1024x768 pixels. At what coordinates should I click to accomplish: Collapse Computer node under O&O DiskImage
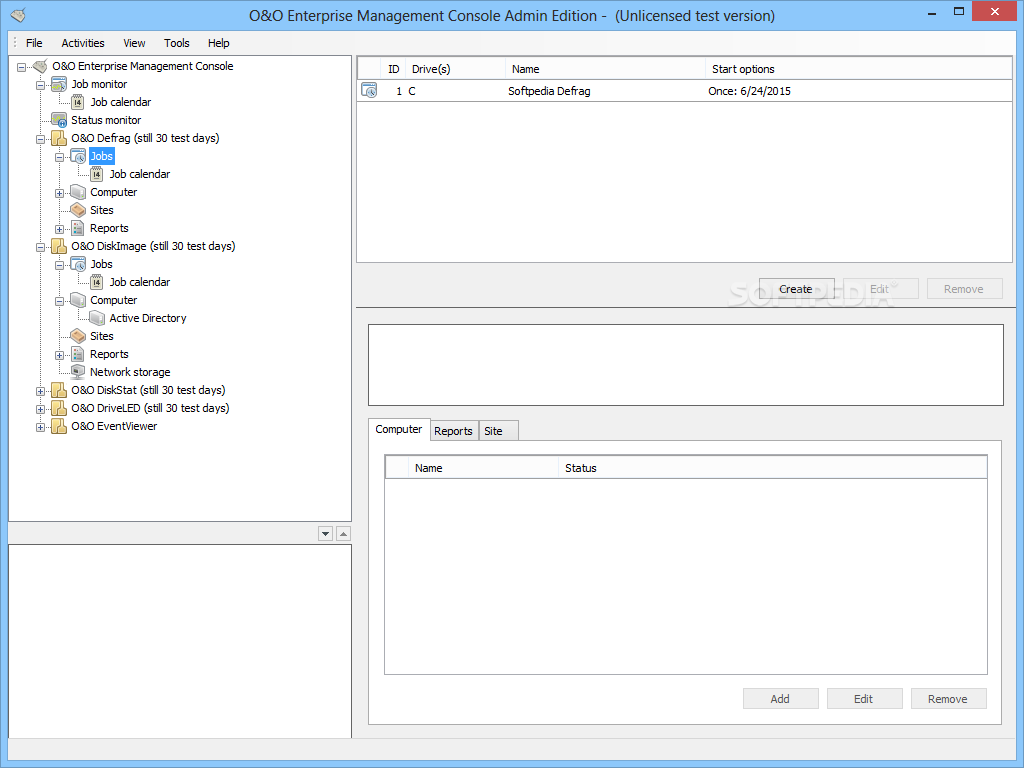tap(59, 301)
